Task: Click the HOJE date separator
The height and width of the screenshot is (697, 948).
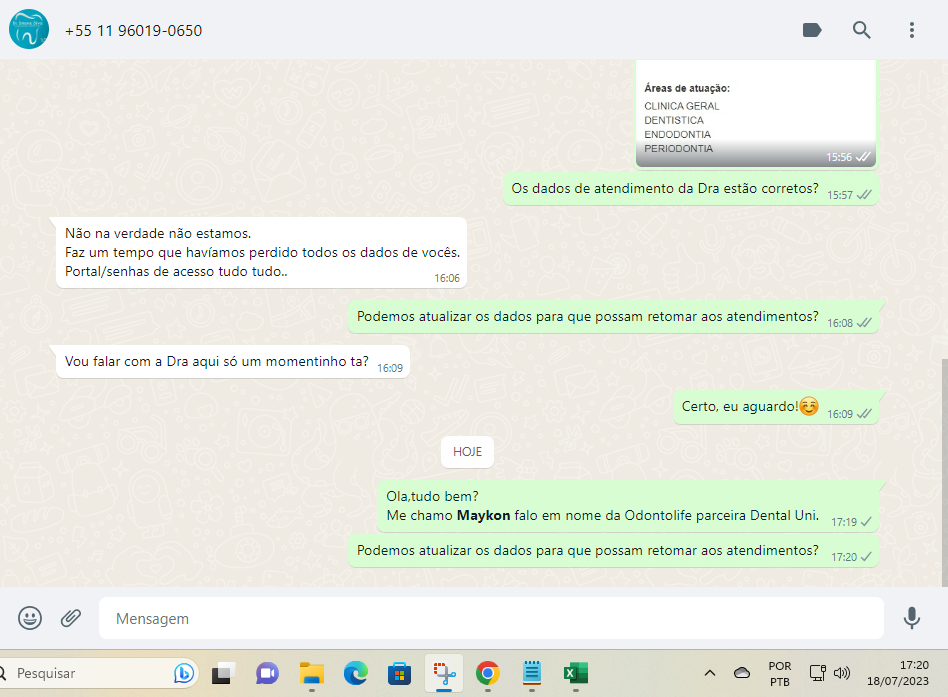Action: 467,452
